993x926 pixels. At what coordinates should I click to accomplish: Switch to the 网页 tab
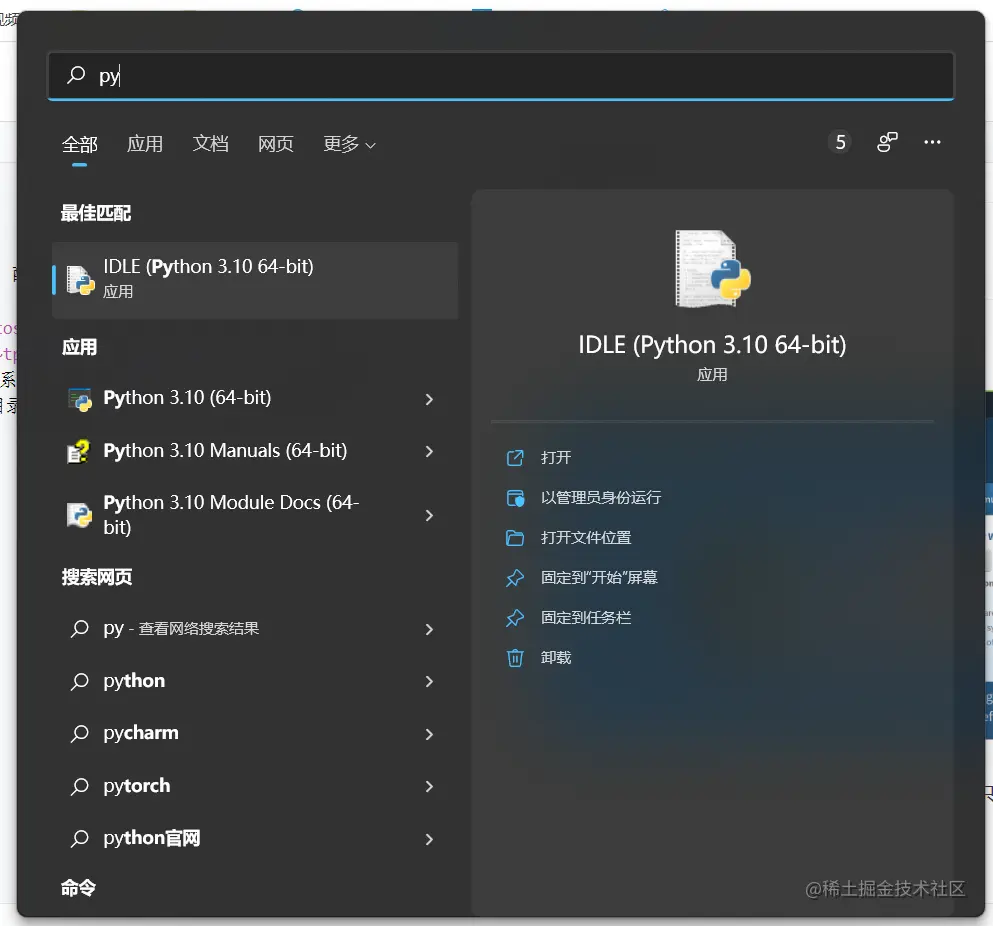(275, 144)
